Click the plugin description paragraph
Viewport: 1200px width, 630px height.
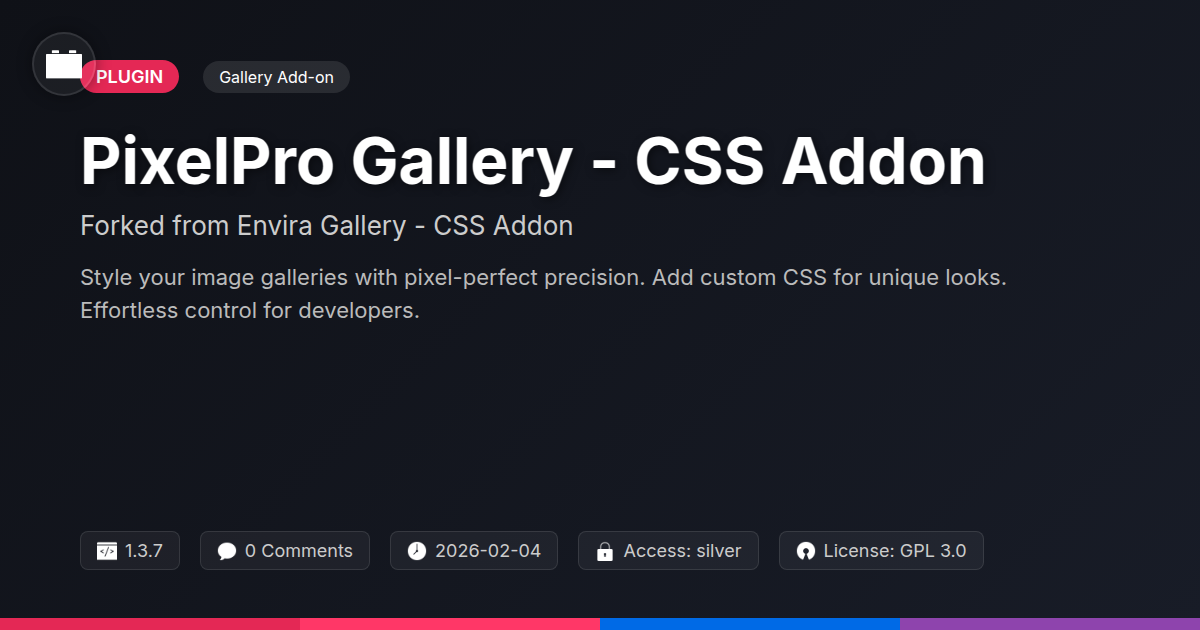tap(543, 294)
